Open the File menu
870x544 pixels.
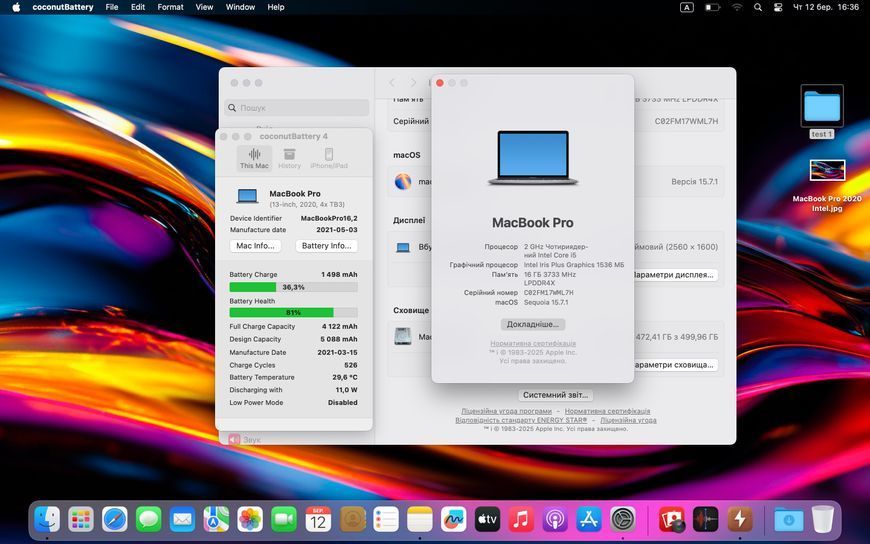pyautogui.click(x=112, y=7)
